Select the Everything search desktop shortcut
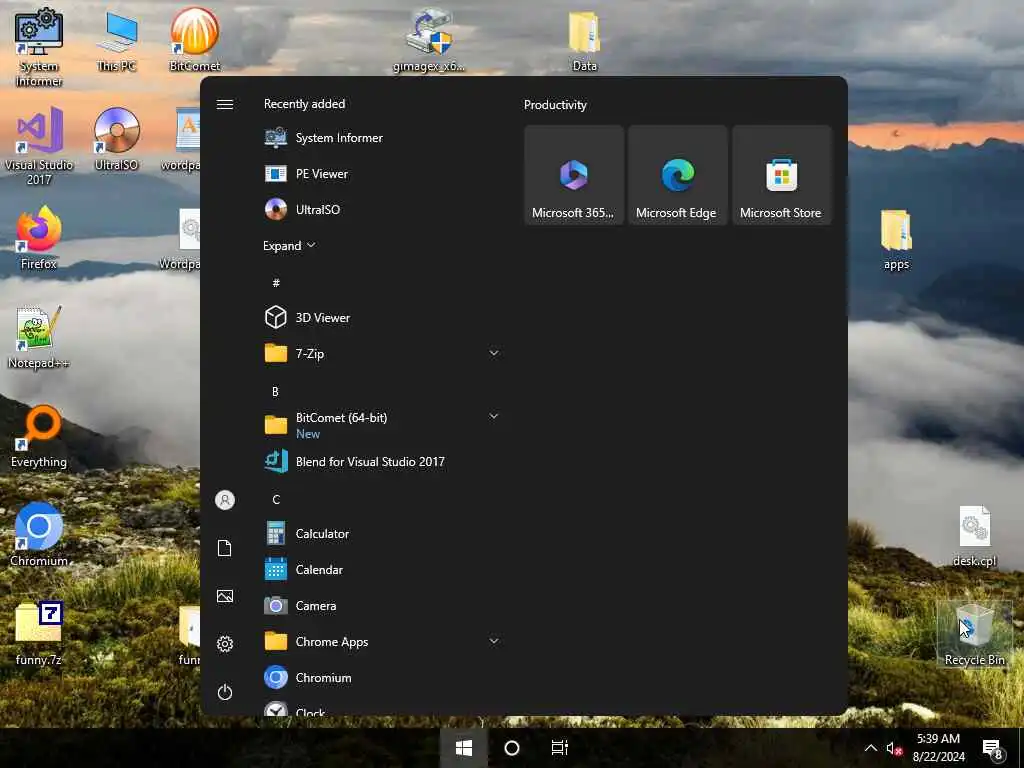The height and width of the screenshot is (768, 1024). [x=39, y=436]
